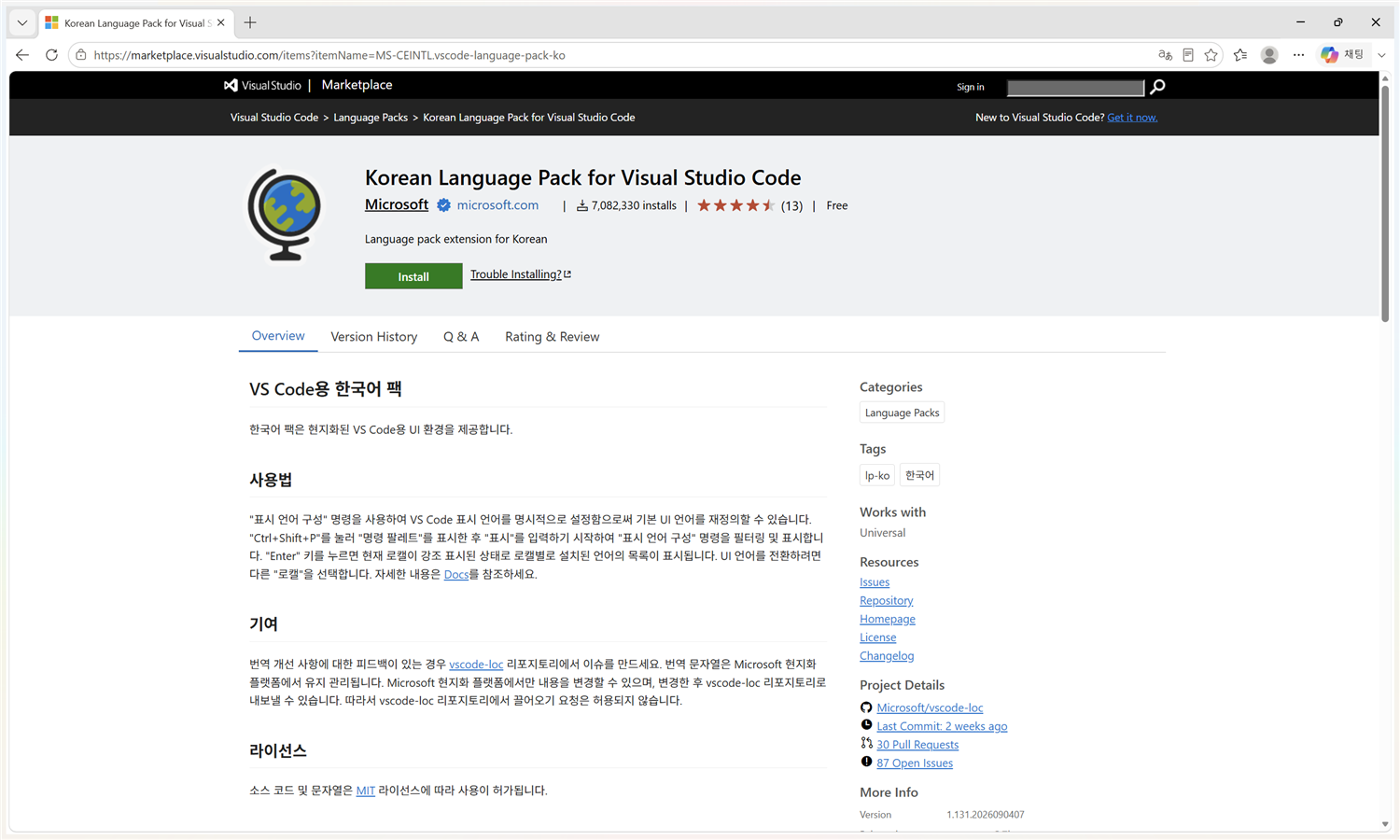Open the immersive reader icon
The image size is (1400, 840).
[1188, 55]
